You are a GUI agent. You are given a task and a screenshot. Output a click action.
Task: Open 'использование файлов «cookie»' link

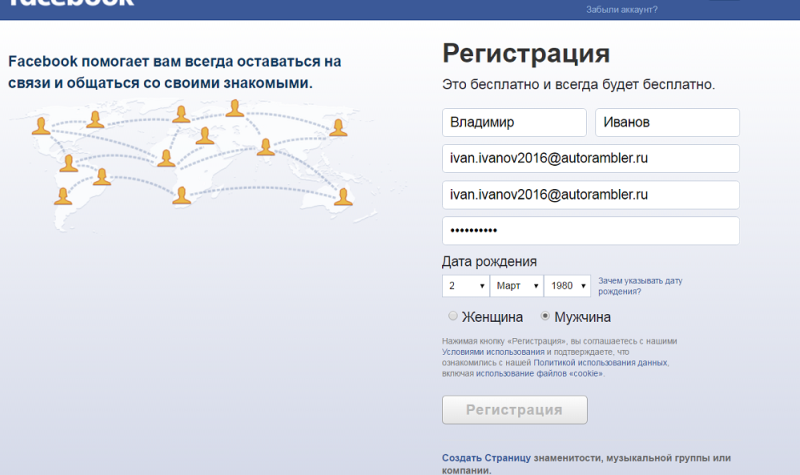539,373
